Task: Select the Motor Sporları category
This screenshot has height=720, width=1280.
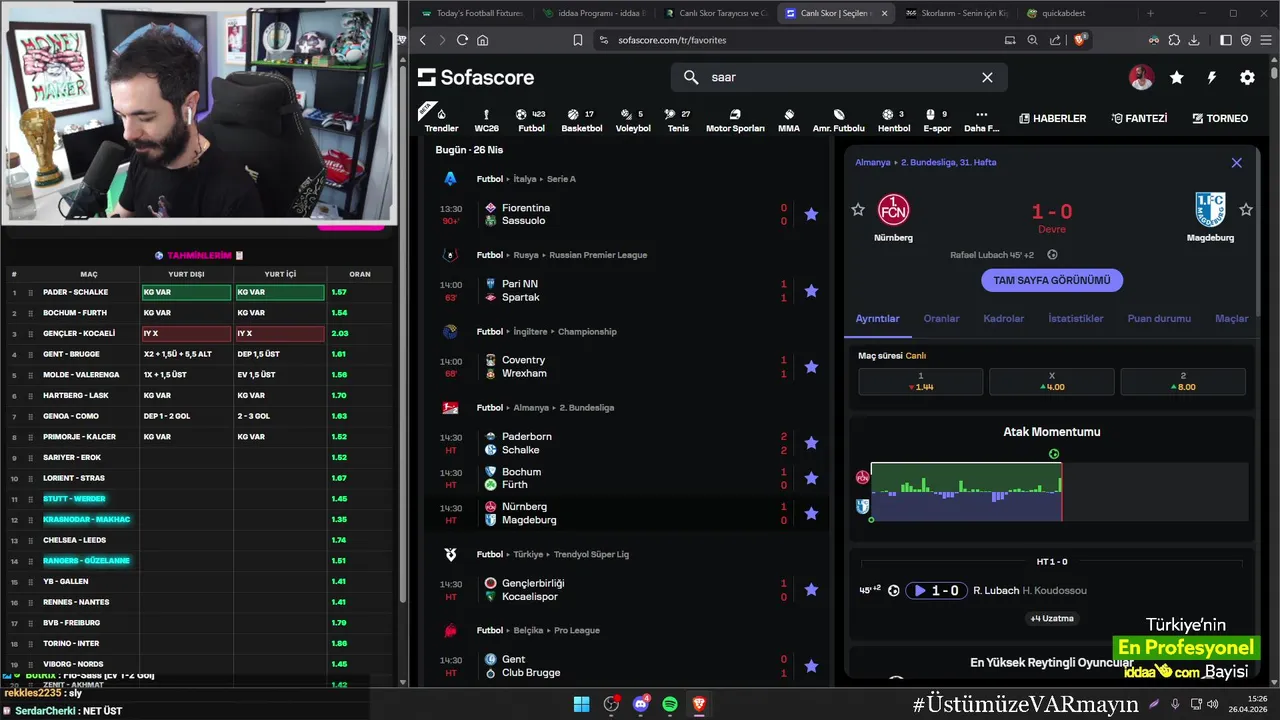Action: [735, 119]
